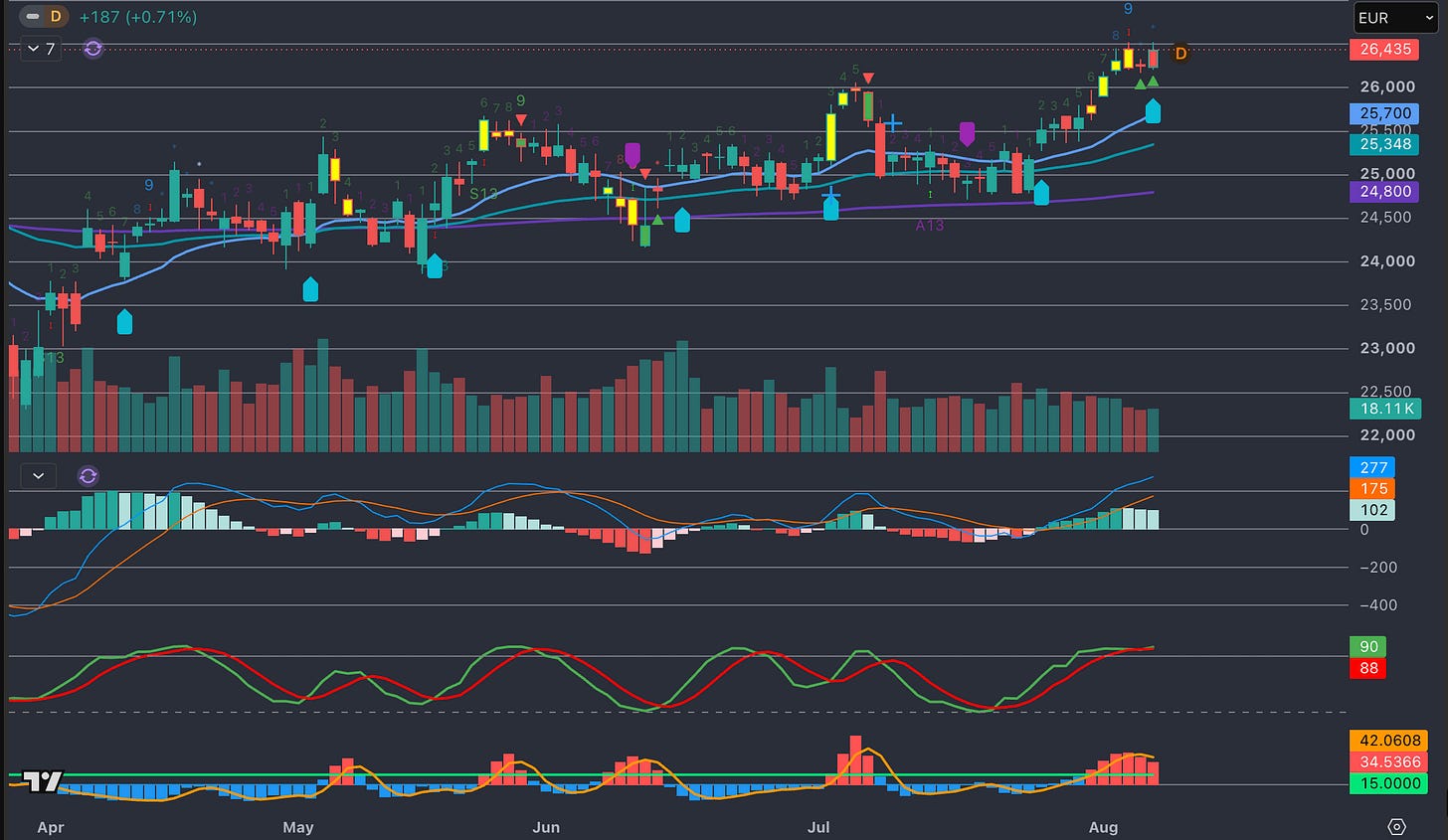Click the orange 175 signal value label
The image size is (1448, 840).
(x=1372, y=488)
